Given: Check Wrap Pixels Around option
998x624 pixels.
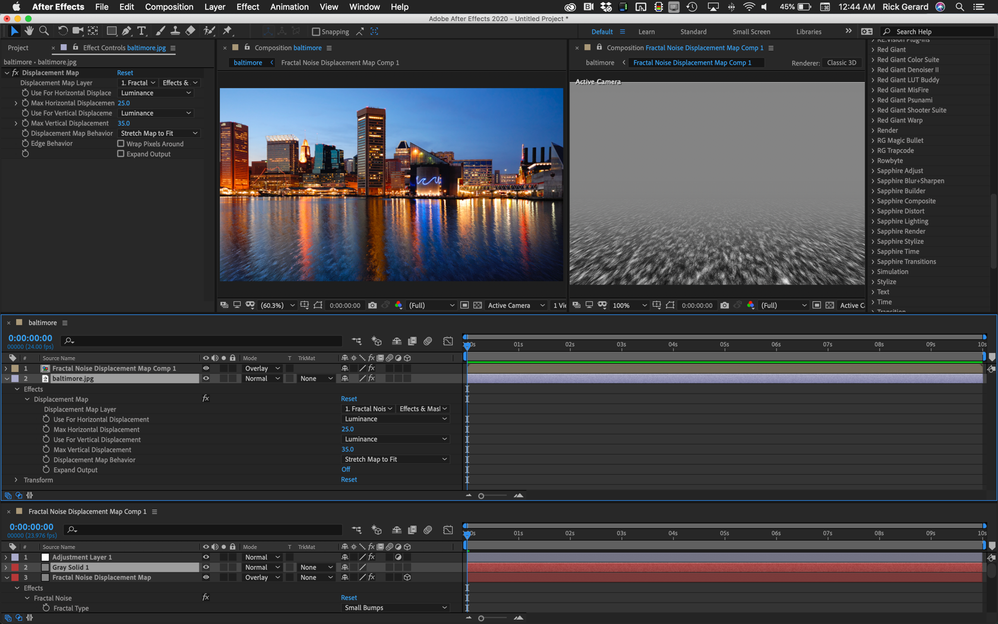Looking at the screenshot, I should click(x=120, y=144).
